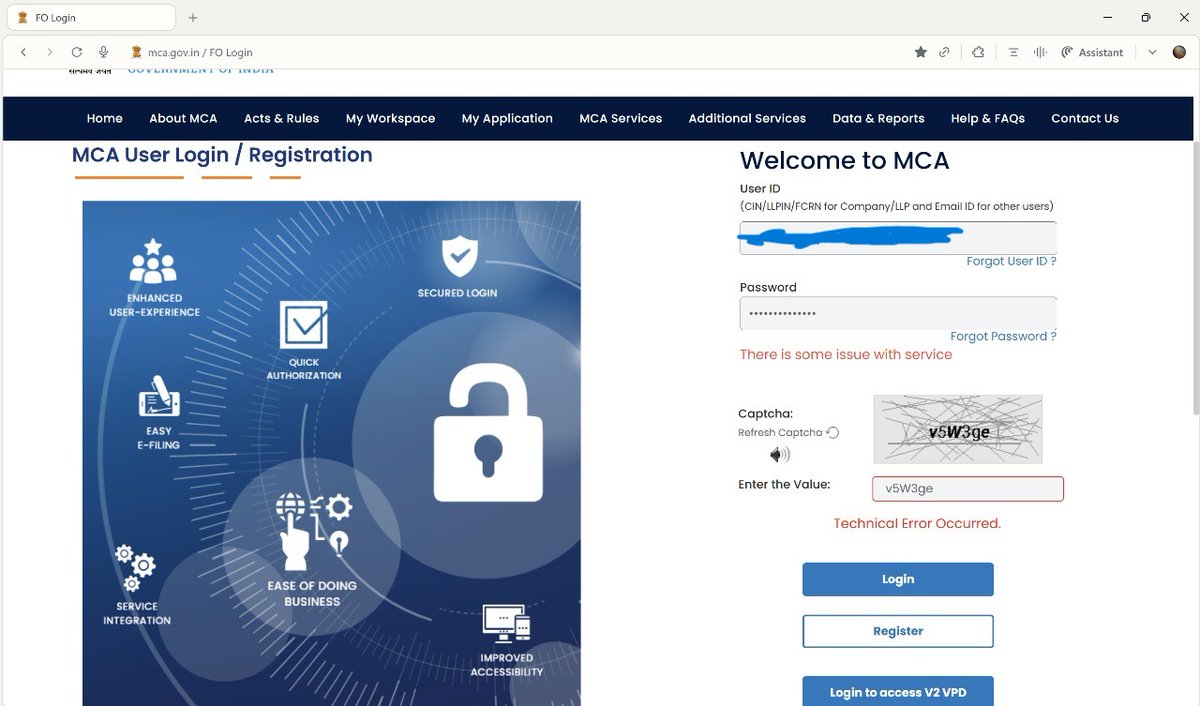Viewport: 1200px width, 706px height.
Task: Click the Password input field
Action: pyautogui.click(x=898, y=313)
